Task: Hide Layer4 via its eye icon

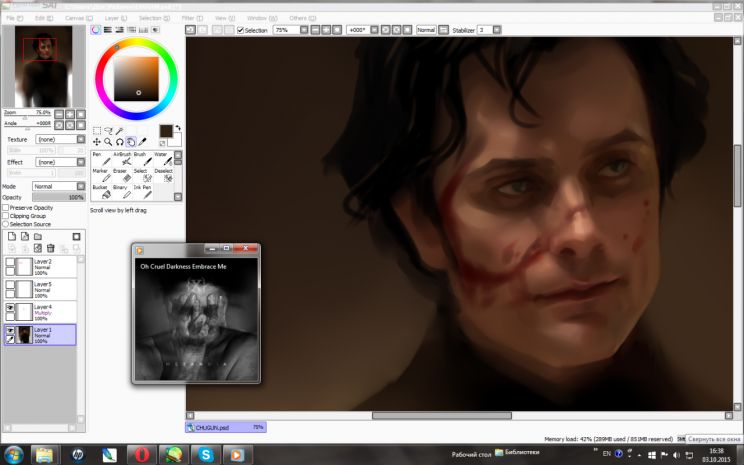Action: 10,308
